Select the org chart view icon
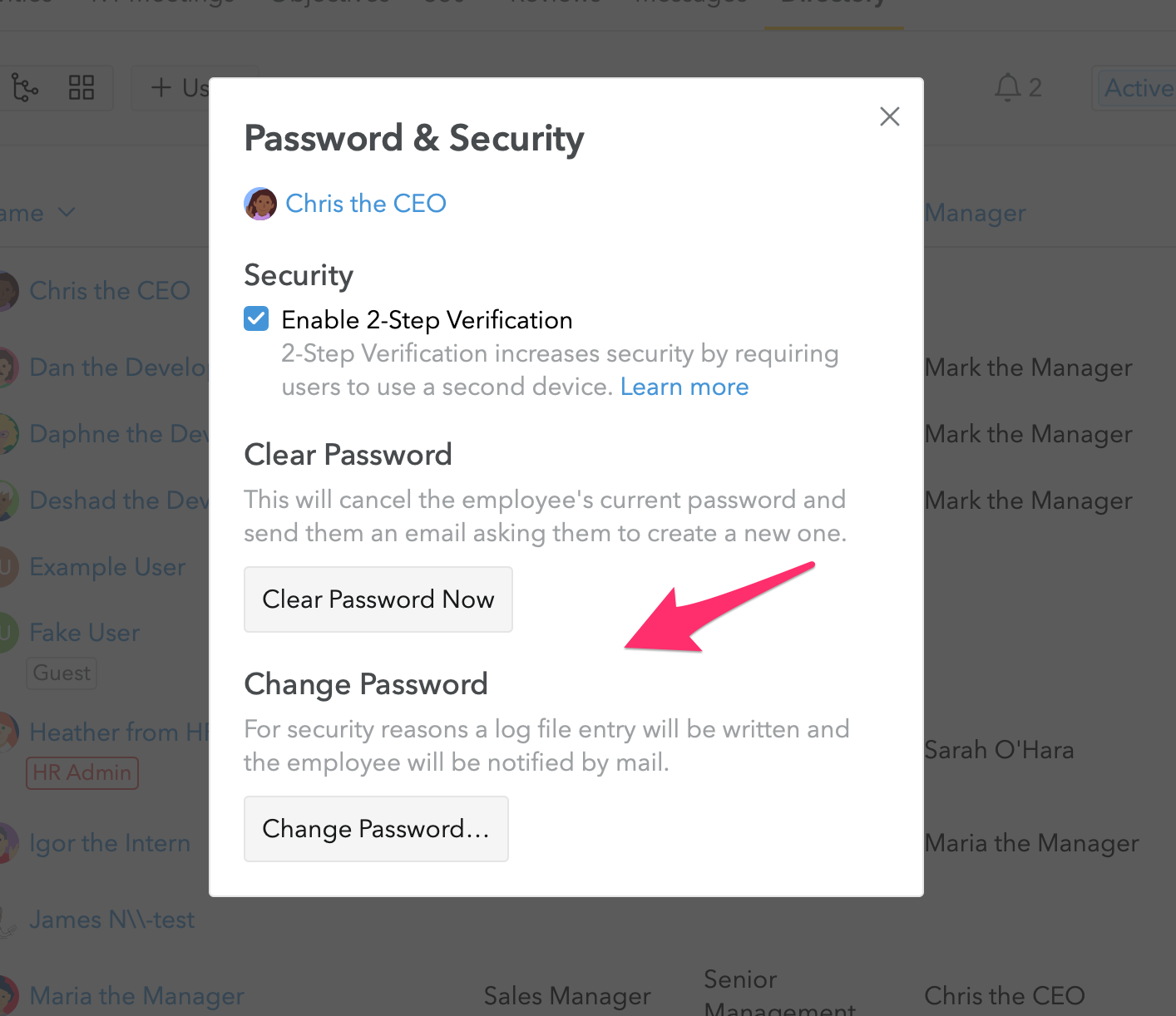Image resolution: width=1176 pixels, height=1016 pixels. [x=26, y=87]
